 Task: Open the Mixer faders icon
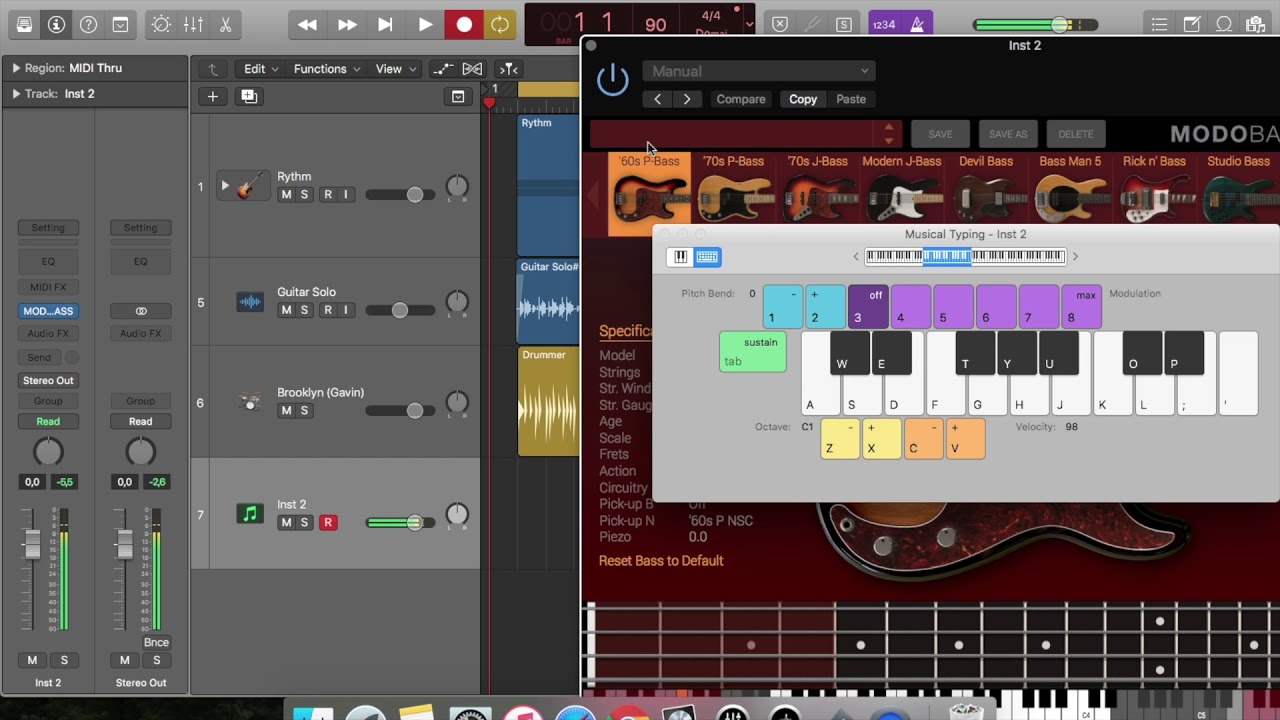pyautogui.click(x=193, y=25)
